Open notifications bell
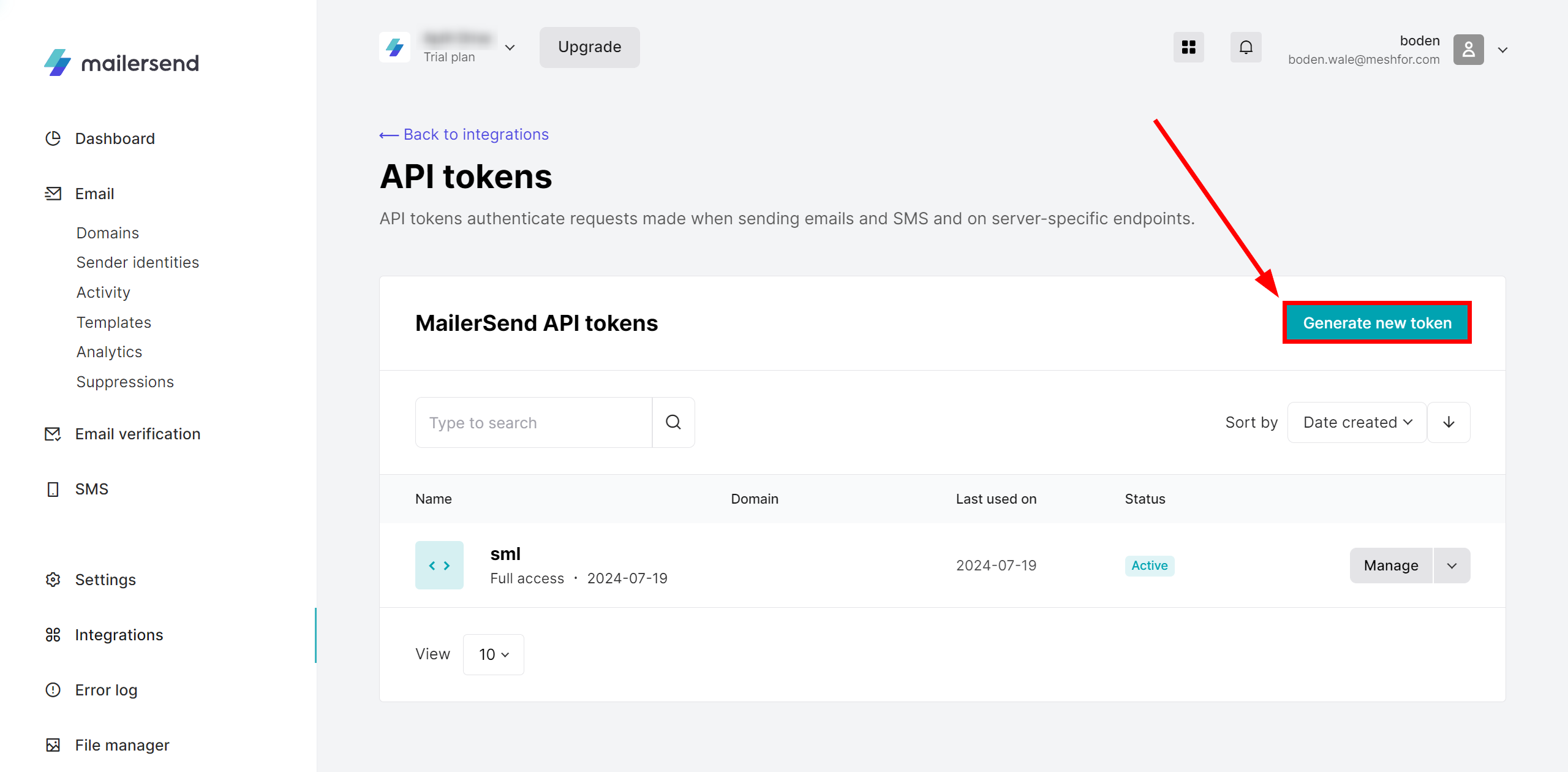 (x=1246, y=47)
